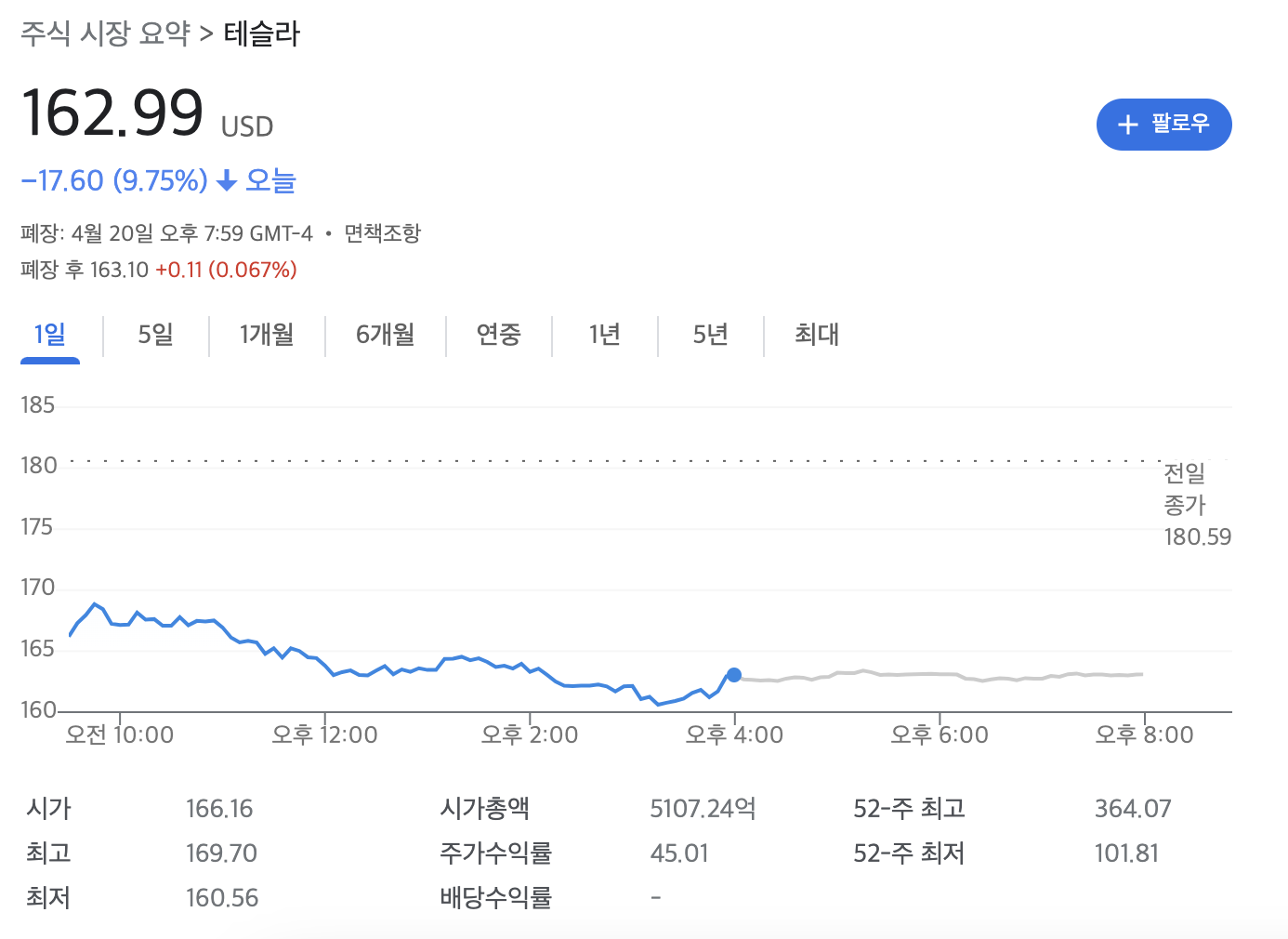Click the after-hours change +0.11 (0.067%)
The image size is (1288, 939).
tap(226, 271)
